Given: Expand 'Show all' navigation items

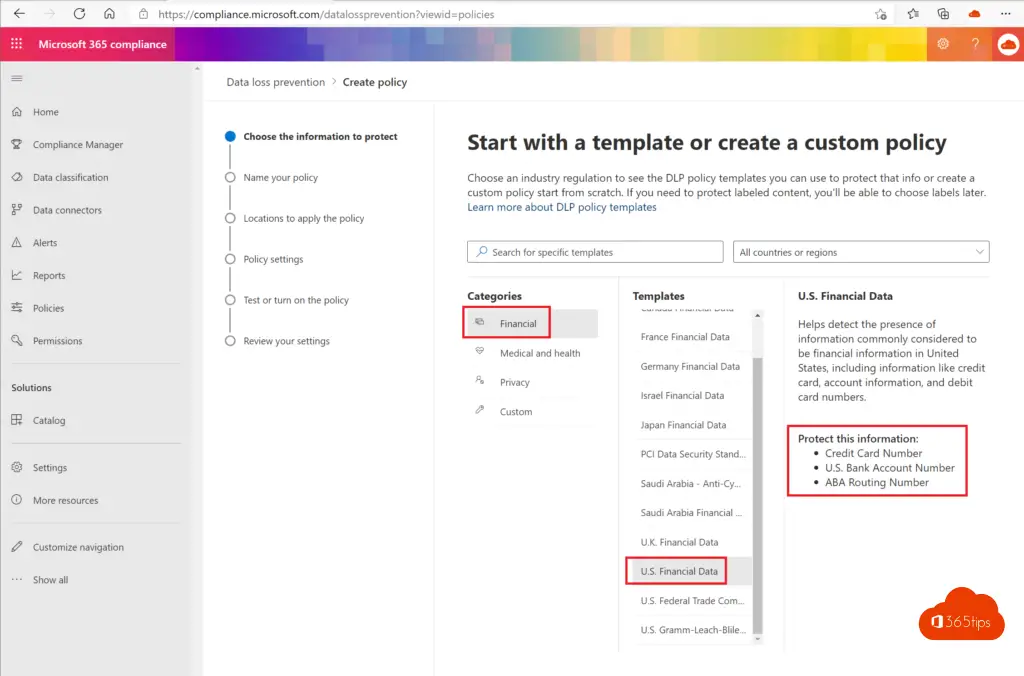Looking at the screenshot, I should (x=50, y=580).
